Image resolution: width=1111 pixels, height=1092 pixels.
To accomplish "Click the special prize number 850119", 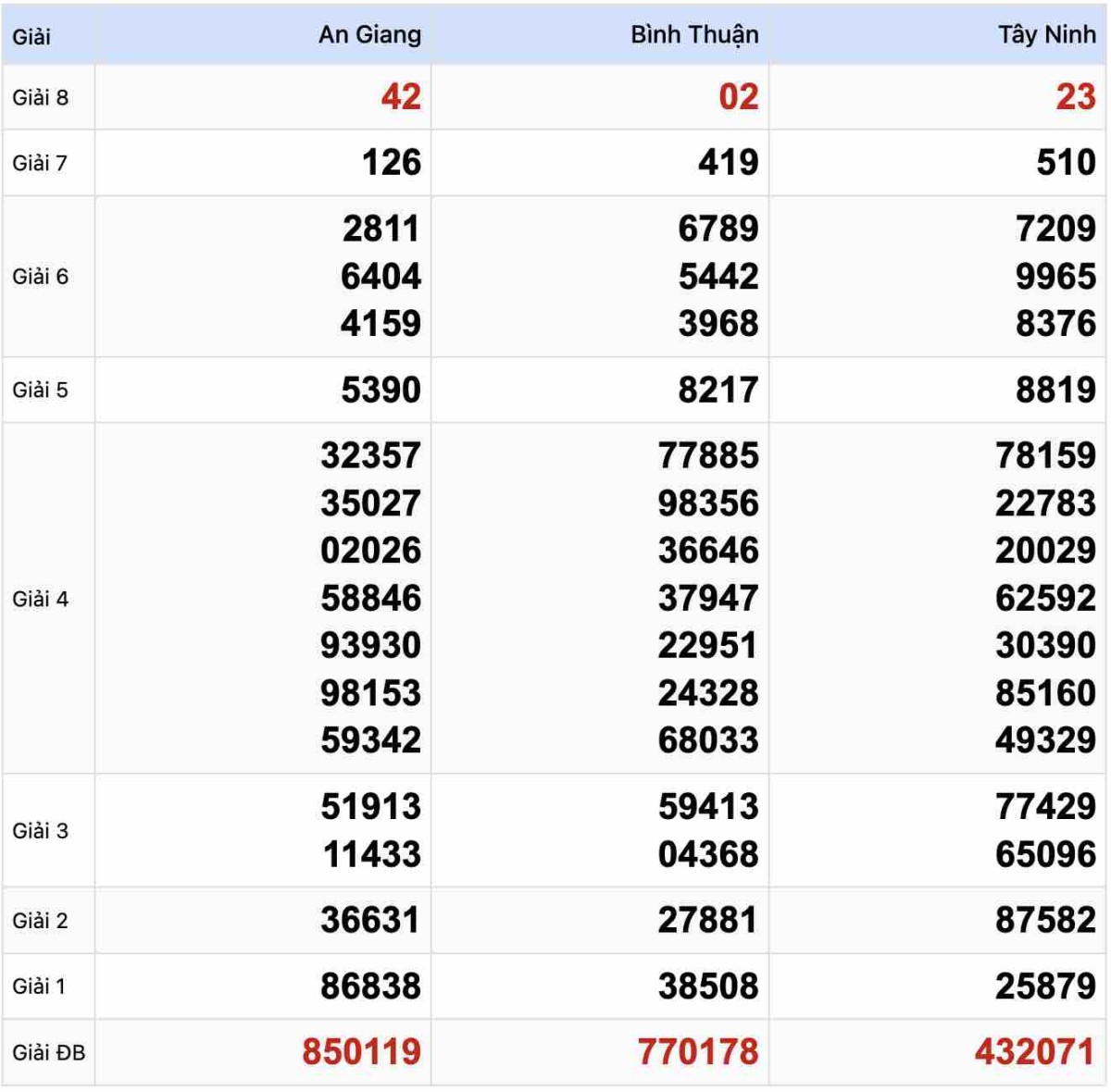I will click(x=361, y=1052).
